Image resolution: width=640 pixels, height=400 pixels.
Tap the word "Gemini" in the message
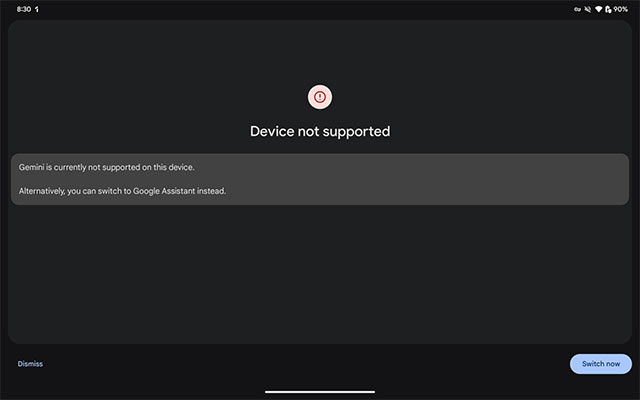(x=31, y=167)
